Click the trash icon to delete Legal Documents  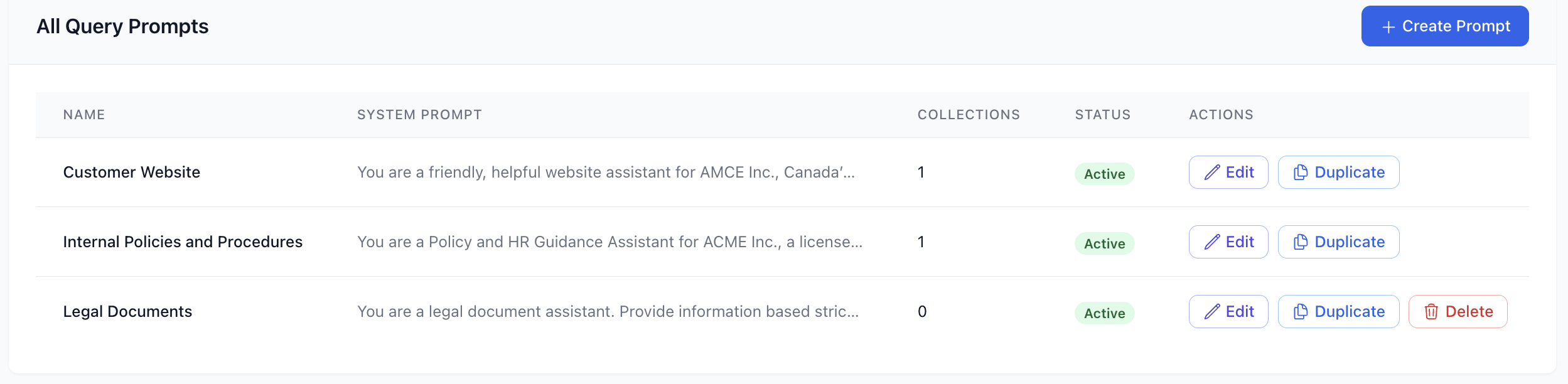(1431, 312)
